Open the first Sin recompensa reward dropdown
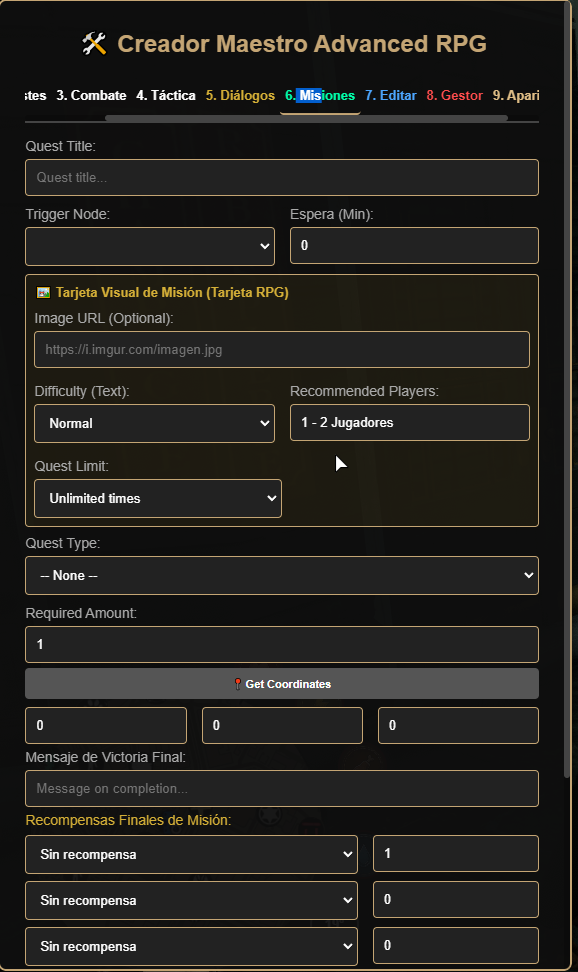Viewport: 578px width, 972px height. pyautogui.click(x=192, y=854)
